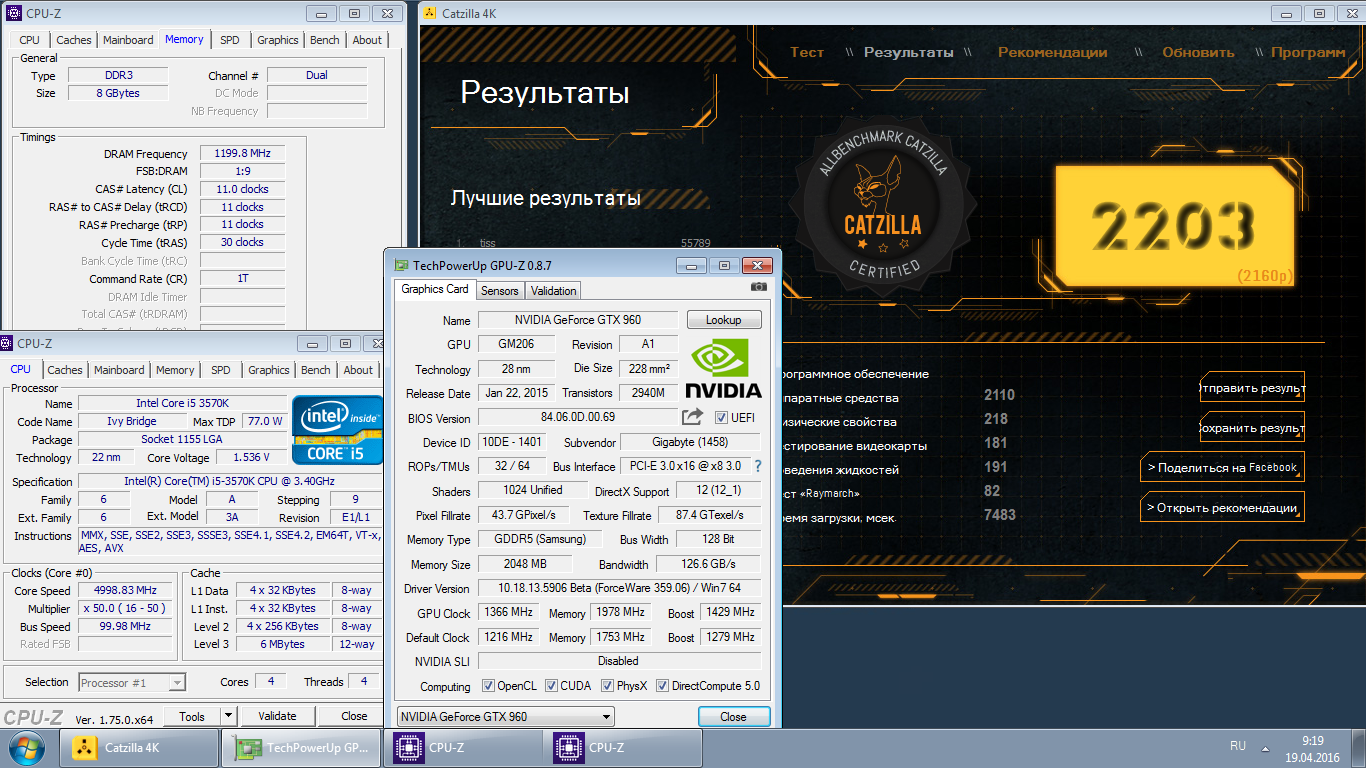Click the processor name Intel Core i5 3570K
Screen dimensions: 1366x768
182,404
